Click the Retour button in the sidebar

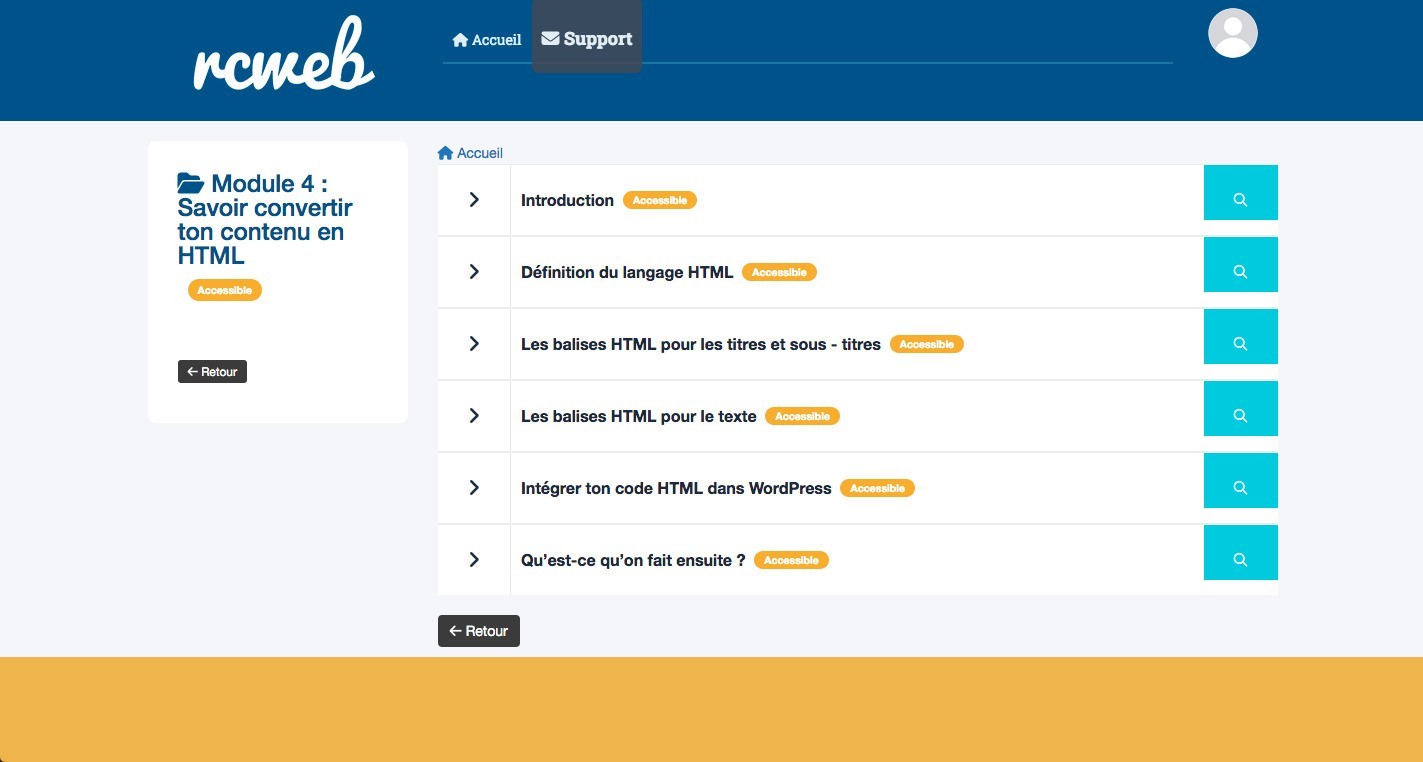click(212, 371)
